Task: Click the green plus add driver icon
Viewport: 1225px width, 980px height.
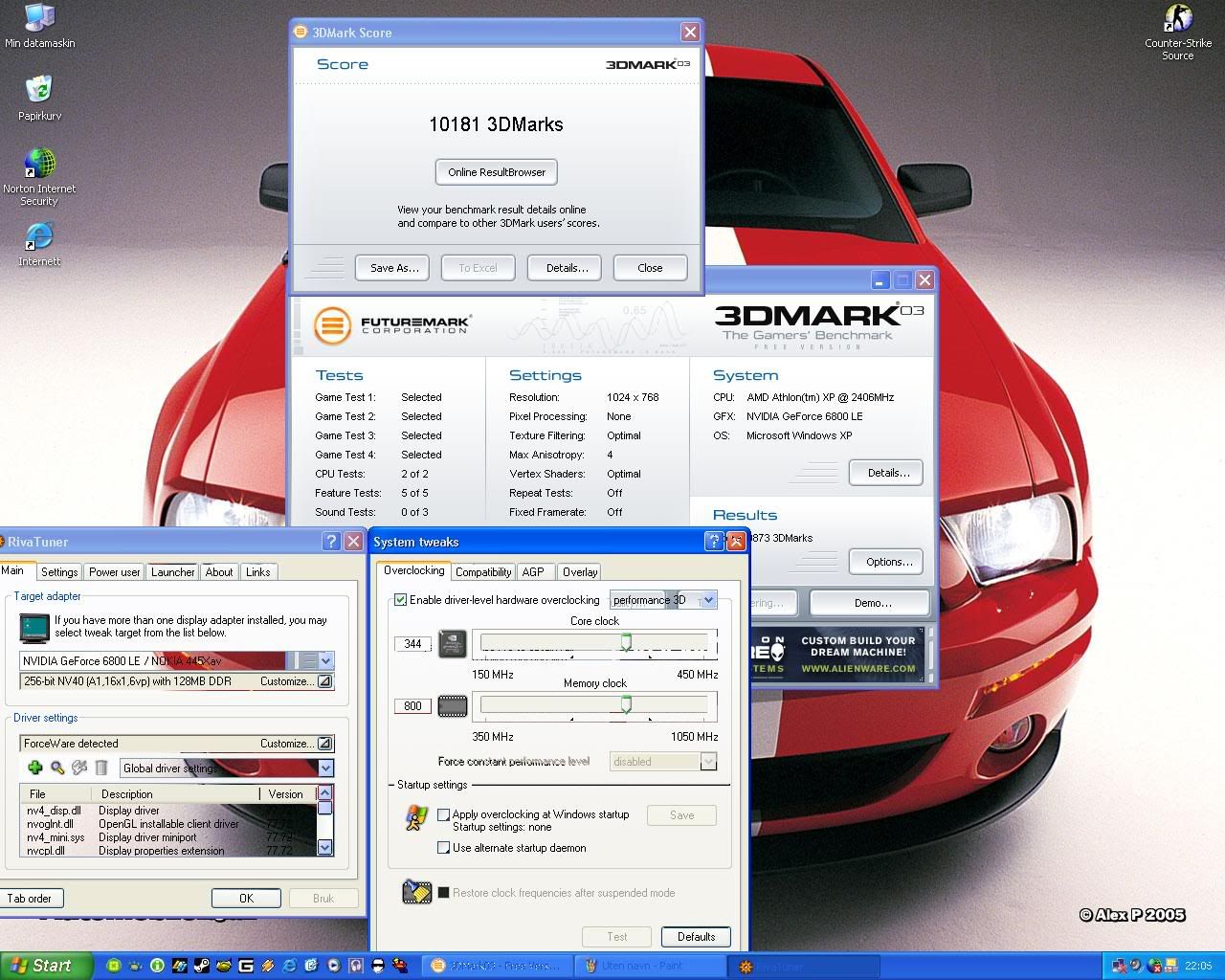Action: point(35,768)
